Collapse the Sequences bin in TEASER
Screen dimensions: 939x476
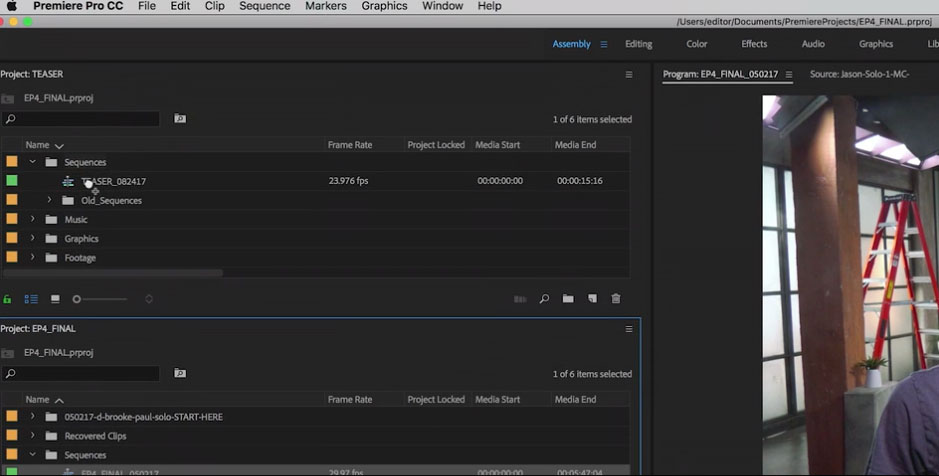tap(33, 162)
